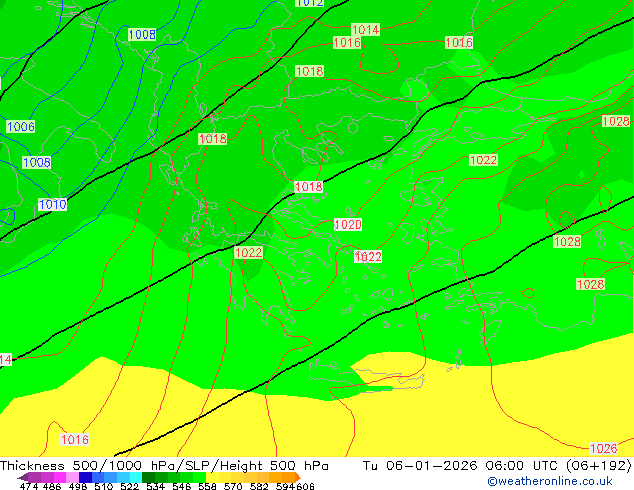Pick the pure yellow legend swatch
This screenshot has width=634, height=490.
(212, 477)
